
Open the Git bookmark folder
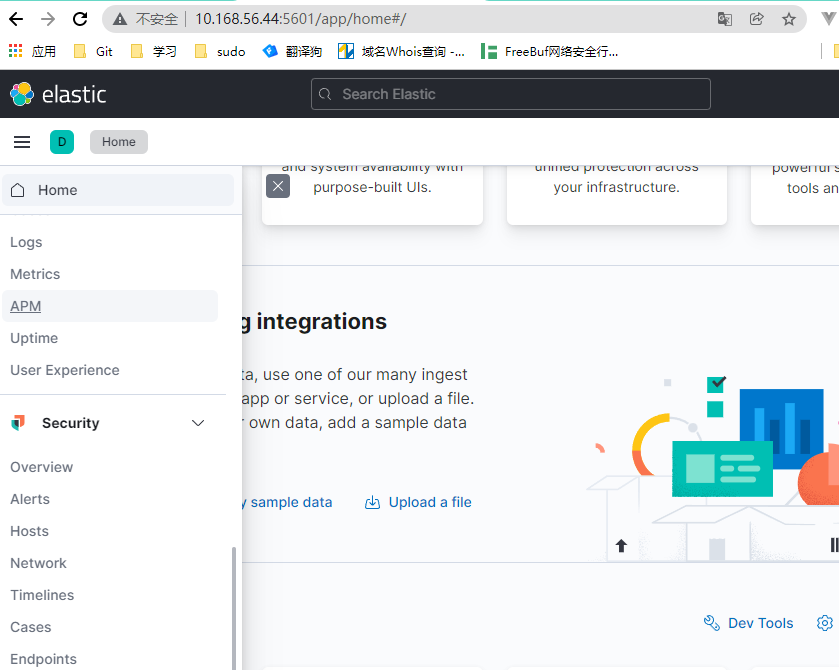click(x=93, y=51)
